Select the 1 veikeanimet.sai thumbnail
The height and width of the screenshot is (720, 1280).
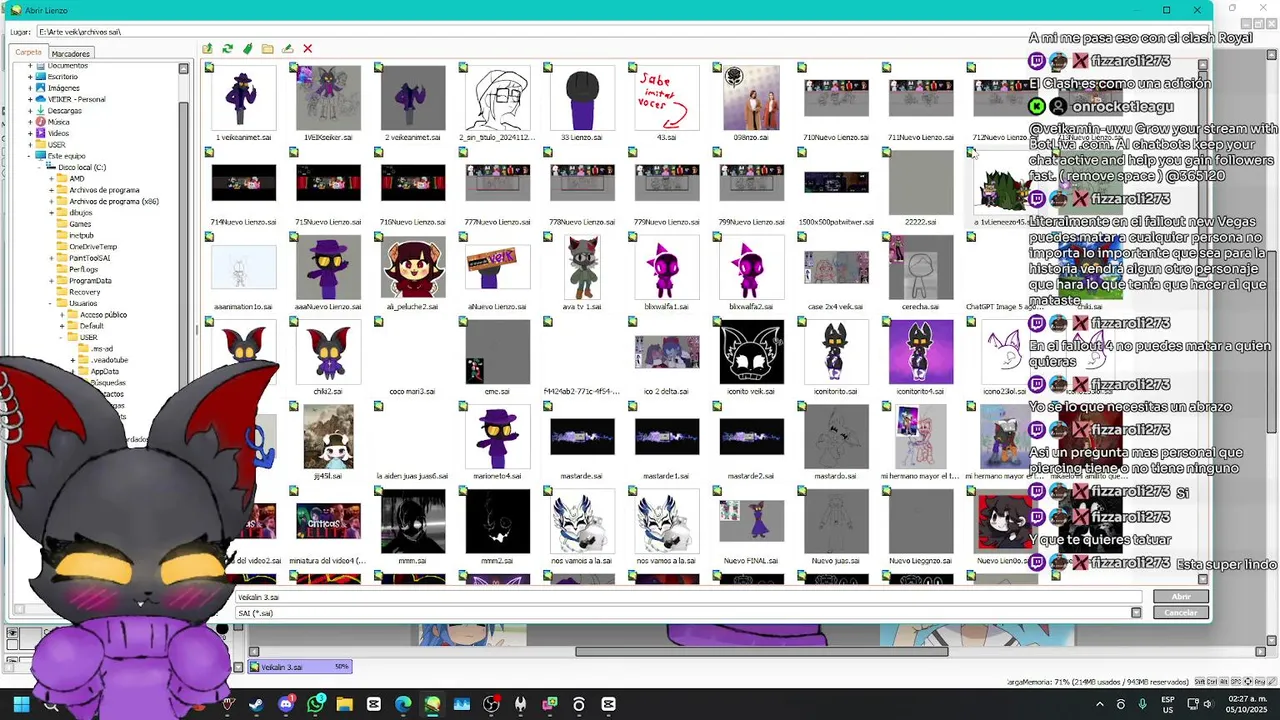coord(244,98)
